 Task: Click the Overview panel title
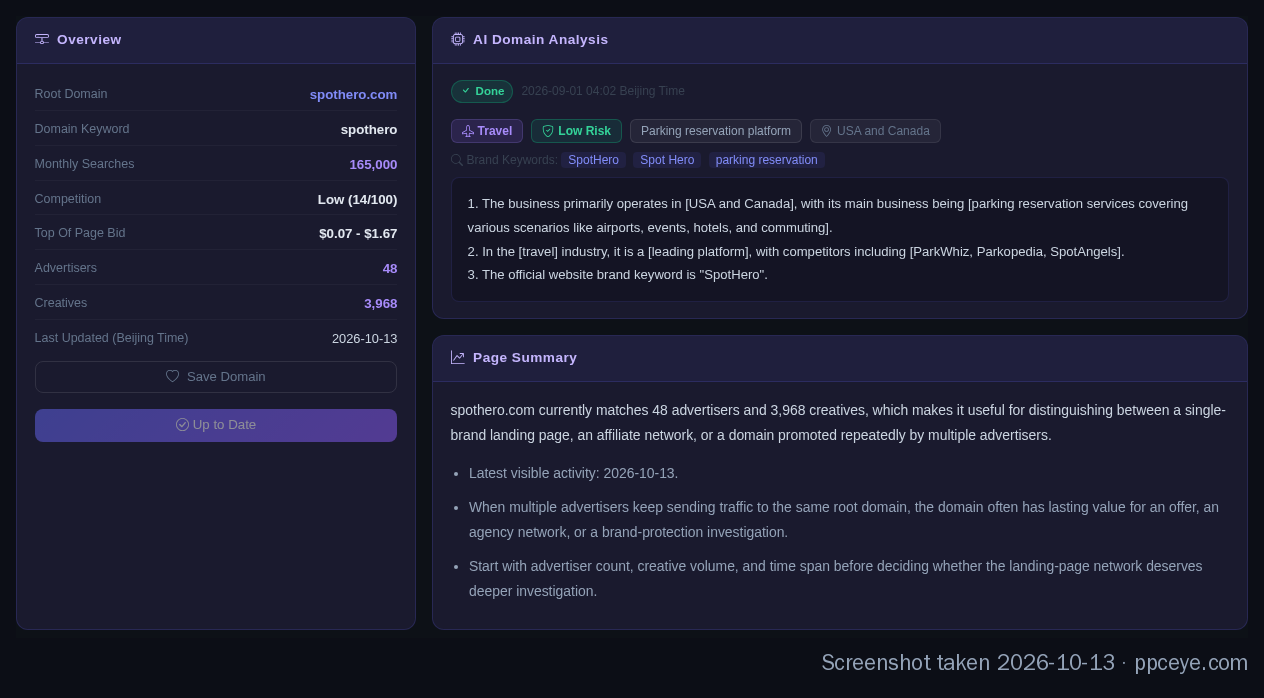(x=89, y=39)
